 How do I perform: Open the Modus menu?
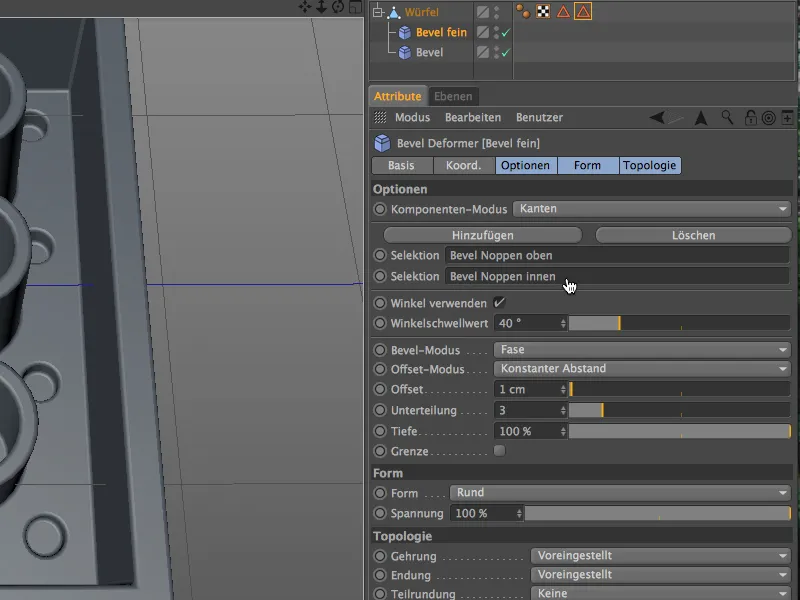pos(412,117)
